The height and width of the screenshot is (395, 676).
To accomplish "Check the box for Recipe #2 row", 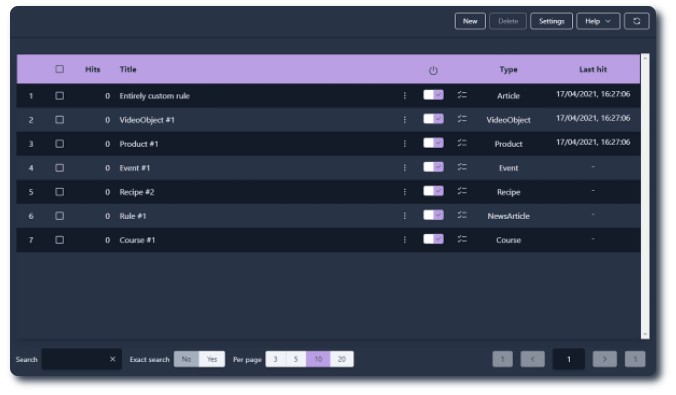I will [59, 192].
